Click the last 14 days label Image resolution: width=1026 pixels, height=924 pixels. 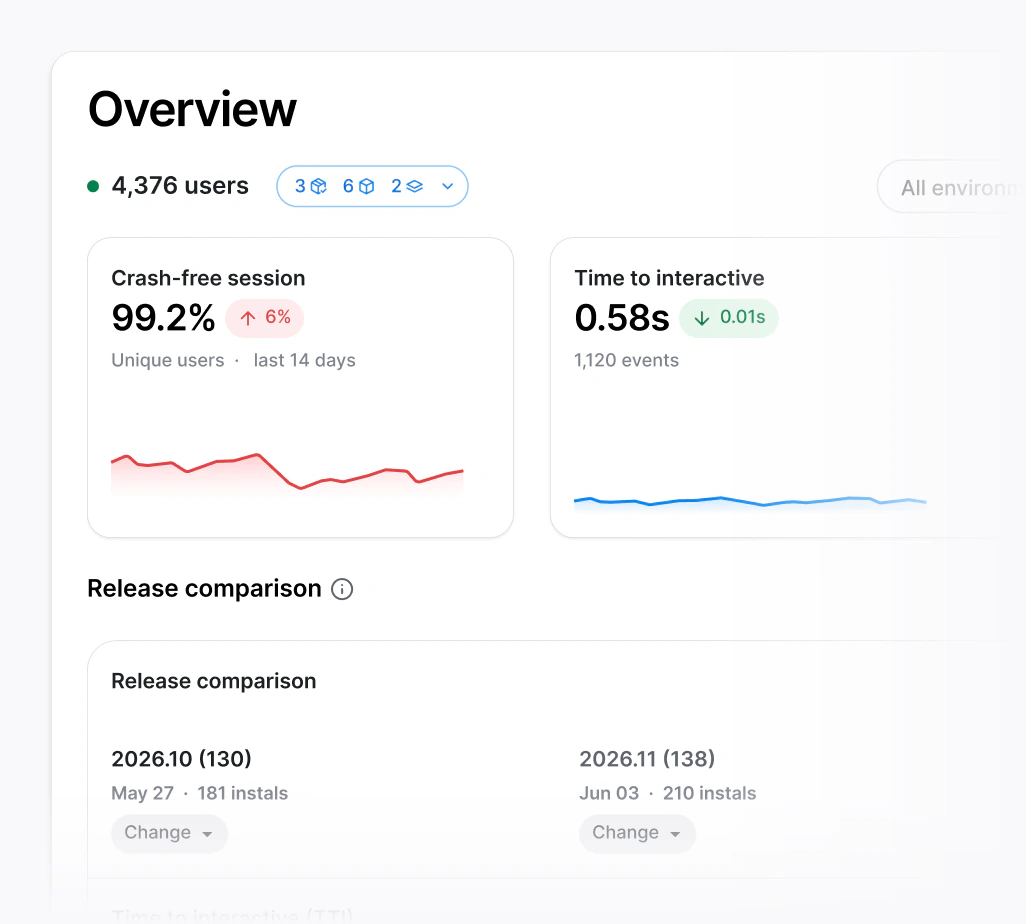[x=304, y=361]
